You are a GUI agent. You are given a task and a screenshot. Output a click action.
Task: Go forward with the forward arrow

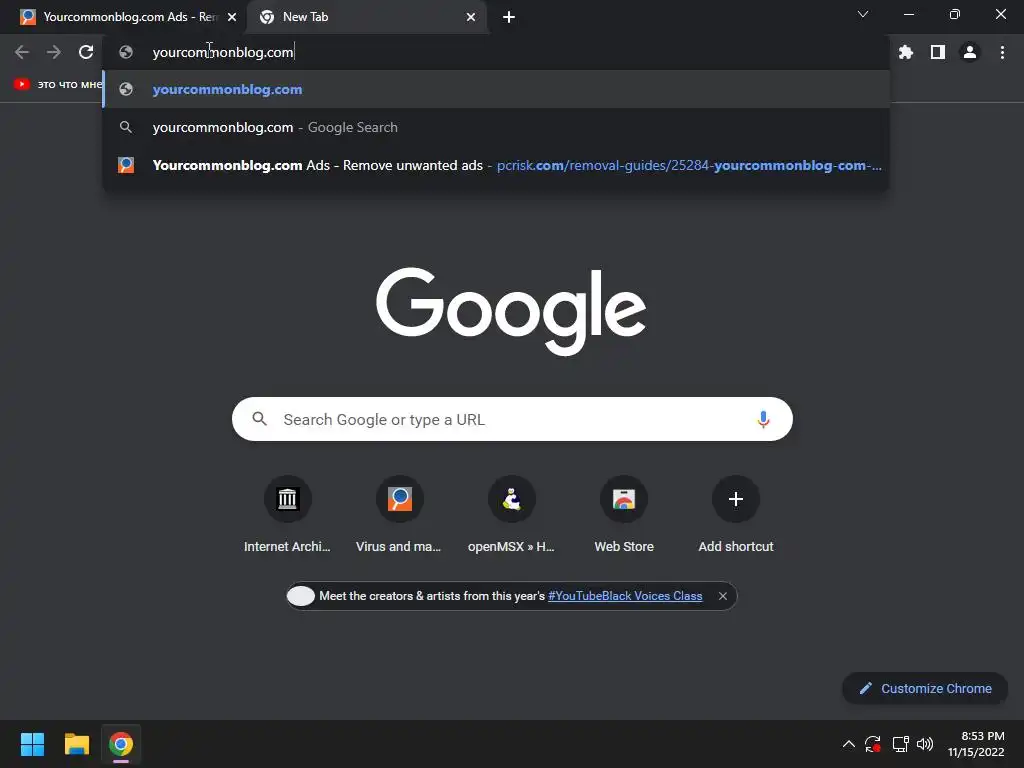(x=54, y=52)
